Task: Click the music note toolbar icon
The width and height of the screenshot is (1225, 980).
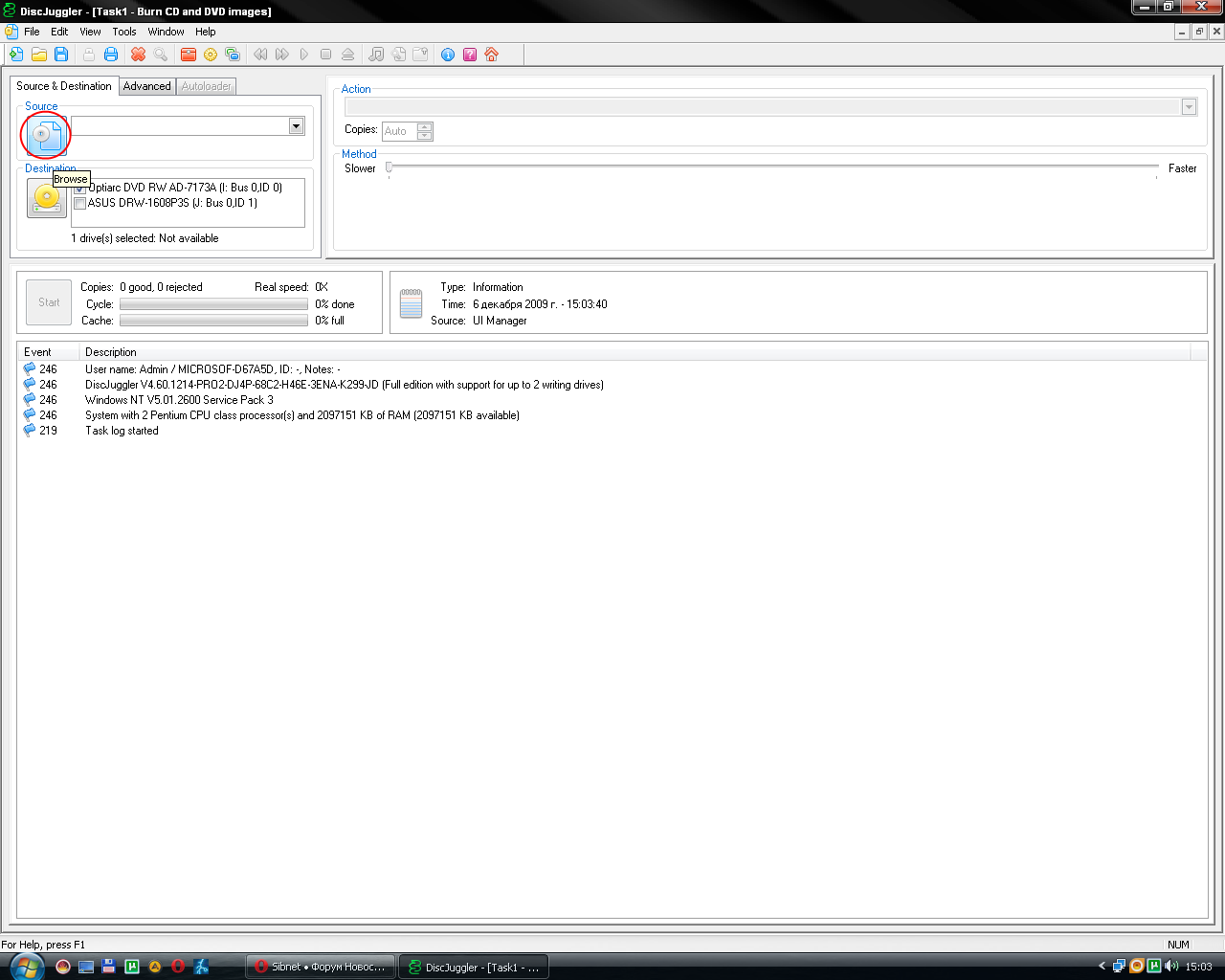Action: (x=376, y=55)
